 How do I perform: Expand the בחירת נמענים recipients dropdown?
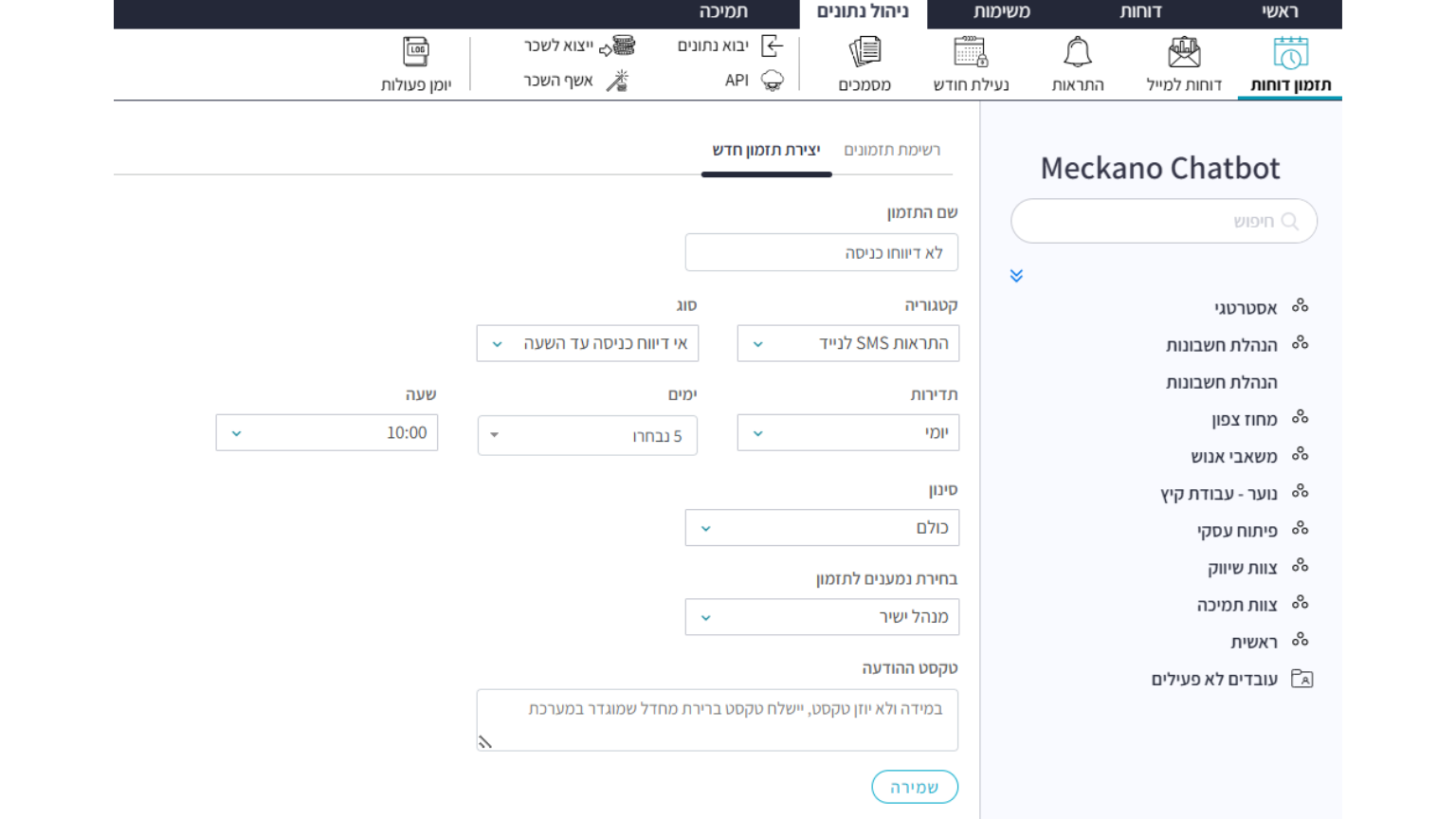click(x=822, y=617)
